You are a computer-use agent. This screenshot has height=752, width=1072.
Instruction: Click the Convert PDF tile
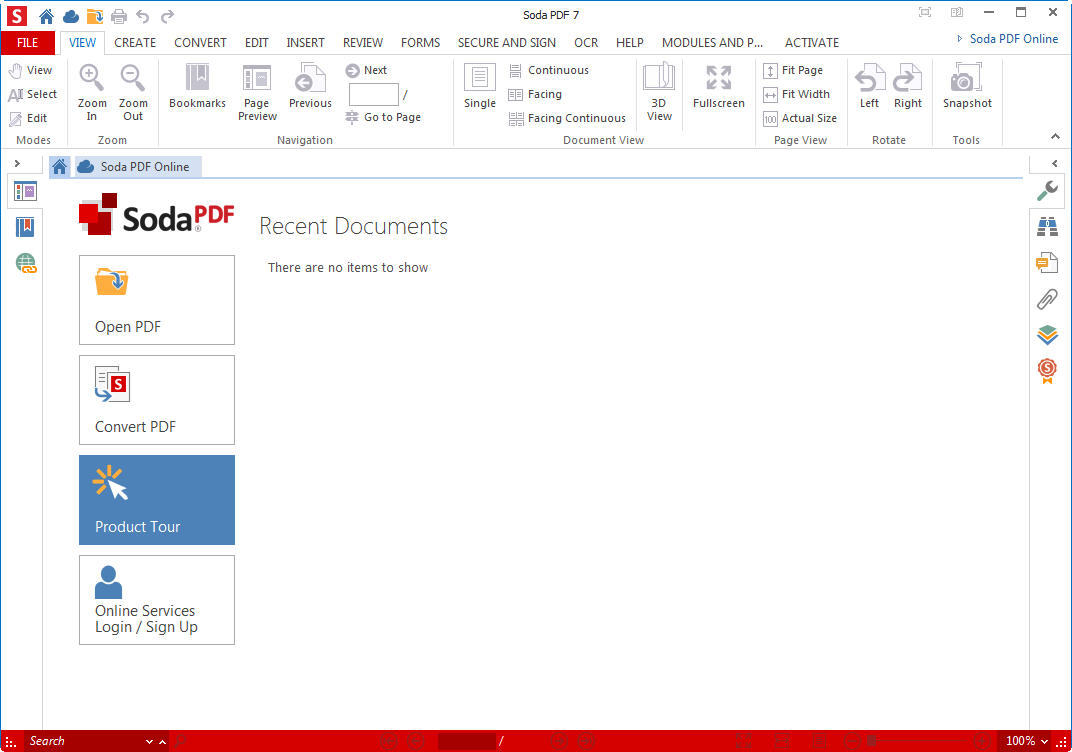click(x=156, y=400)
